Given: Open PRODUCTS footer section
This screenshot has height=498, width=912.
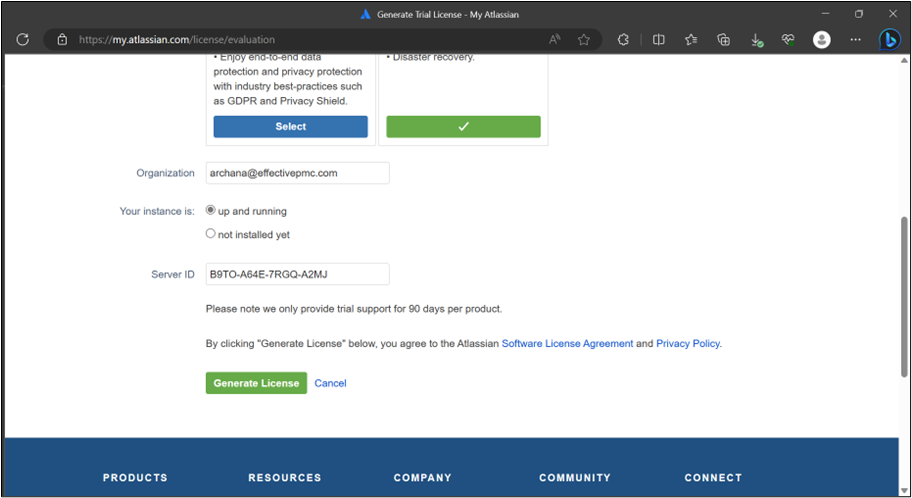Looking at the screenshot, I should tap(135, 478).
